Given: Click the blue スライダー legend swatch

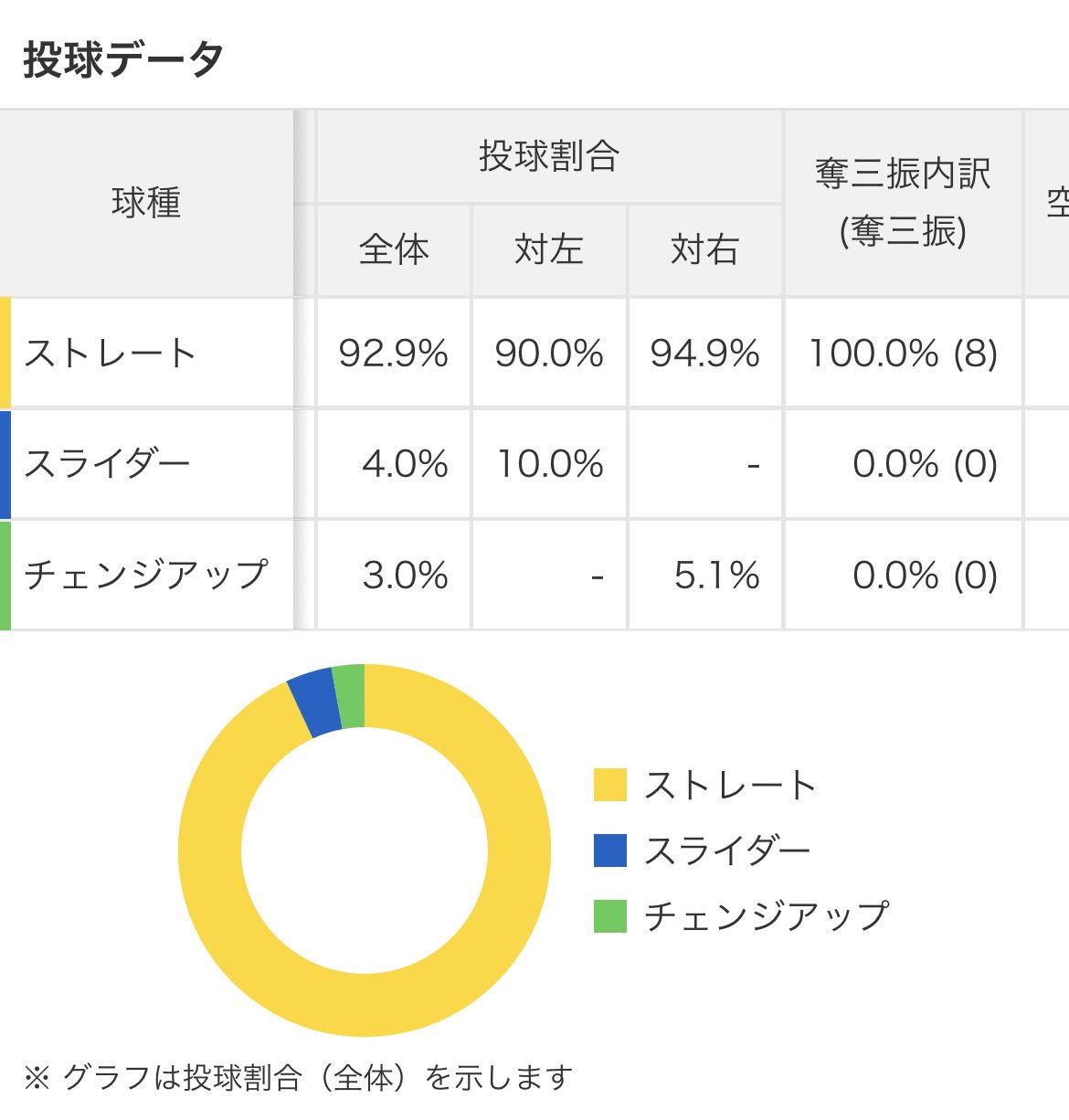Looking at the screenshot, I should click(x=609, y=851).
